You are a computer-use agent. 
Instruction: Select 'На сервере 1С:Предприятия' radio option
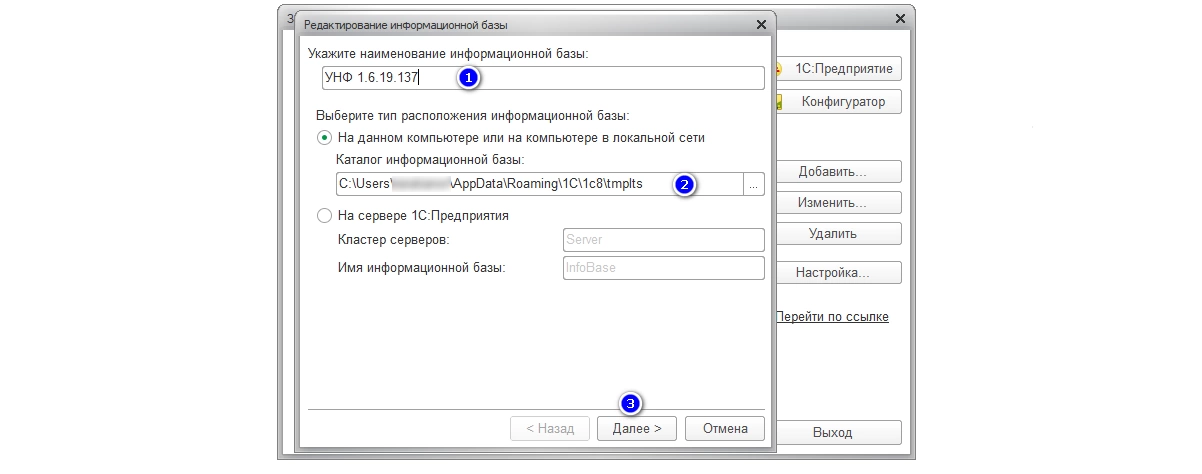tap(323, 215)
